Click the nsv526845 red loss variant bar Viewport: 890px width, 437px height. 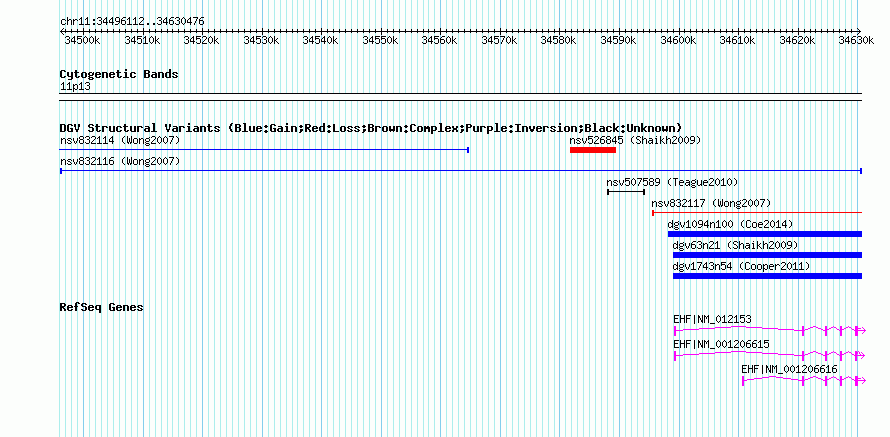(x=593, y=150)
